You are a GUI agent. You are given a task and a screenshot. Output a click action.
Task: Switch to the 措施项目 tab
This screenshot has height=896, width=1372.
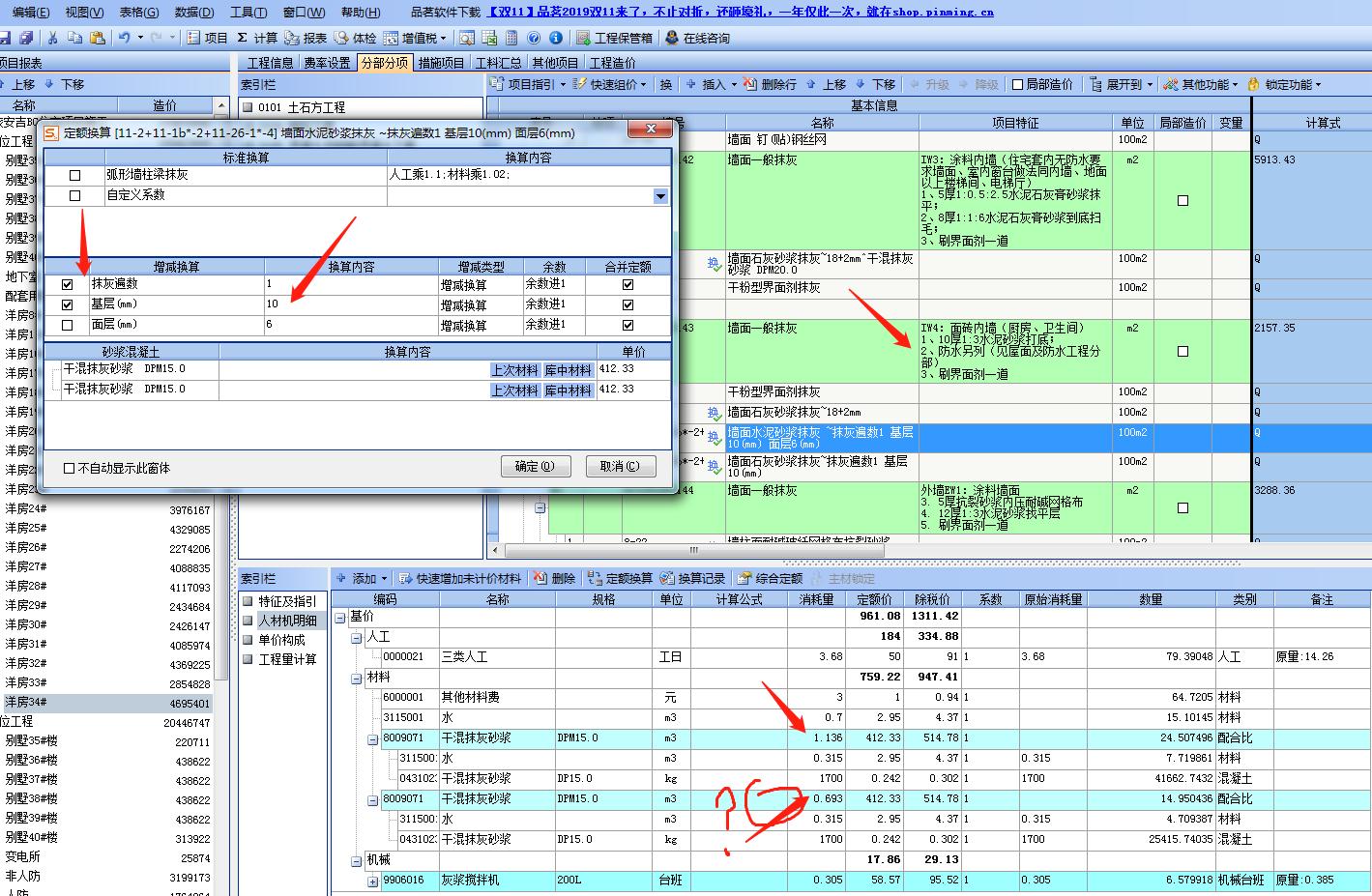(x=442, y=63)
